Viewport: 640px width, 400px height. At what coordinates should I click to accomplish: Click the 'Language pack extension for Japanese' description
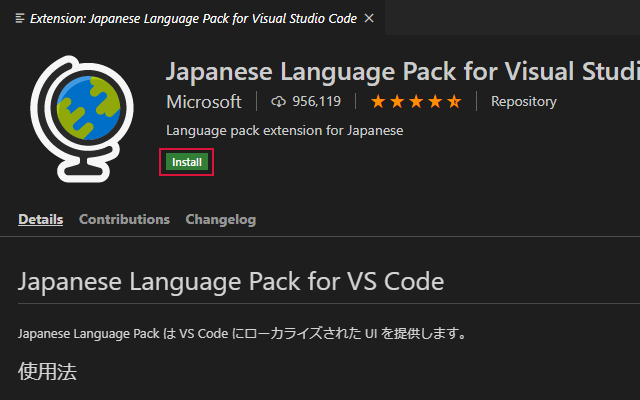284,131
